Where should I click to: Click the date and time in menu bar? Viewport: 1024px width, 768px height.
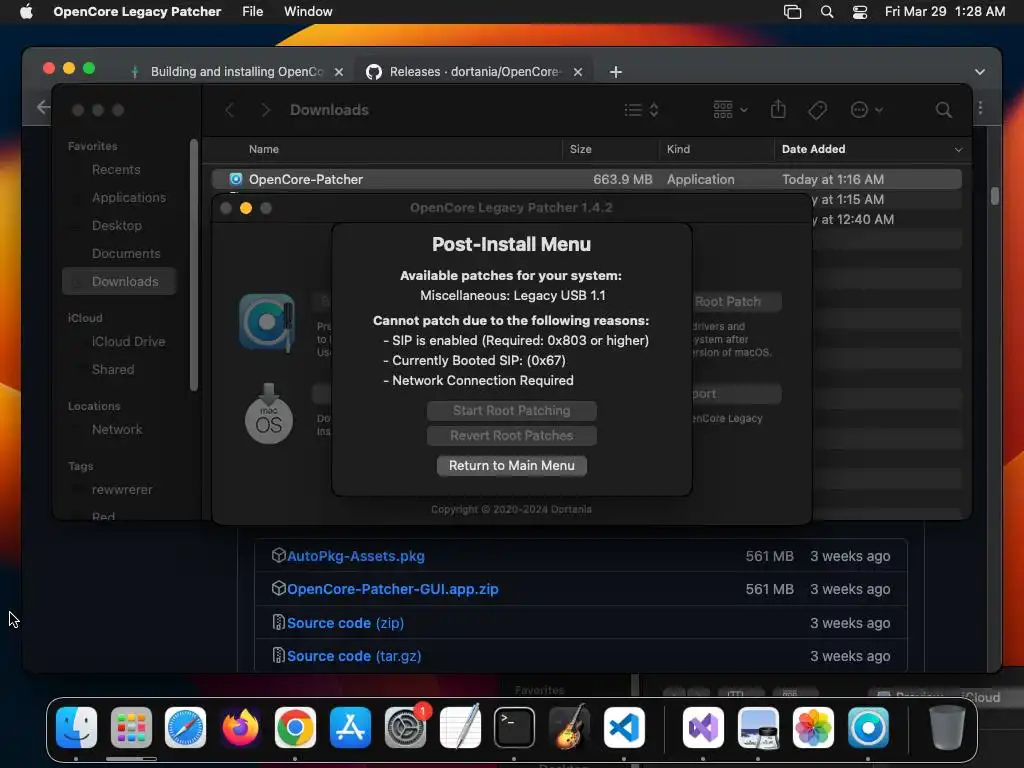point(944,12)
